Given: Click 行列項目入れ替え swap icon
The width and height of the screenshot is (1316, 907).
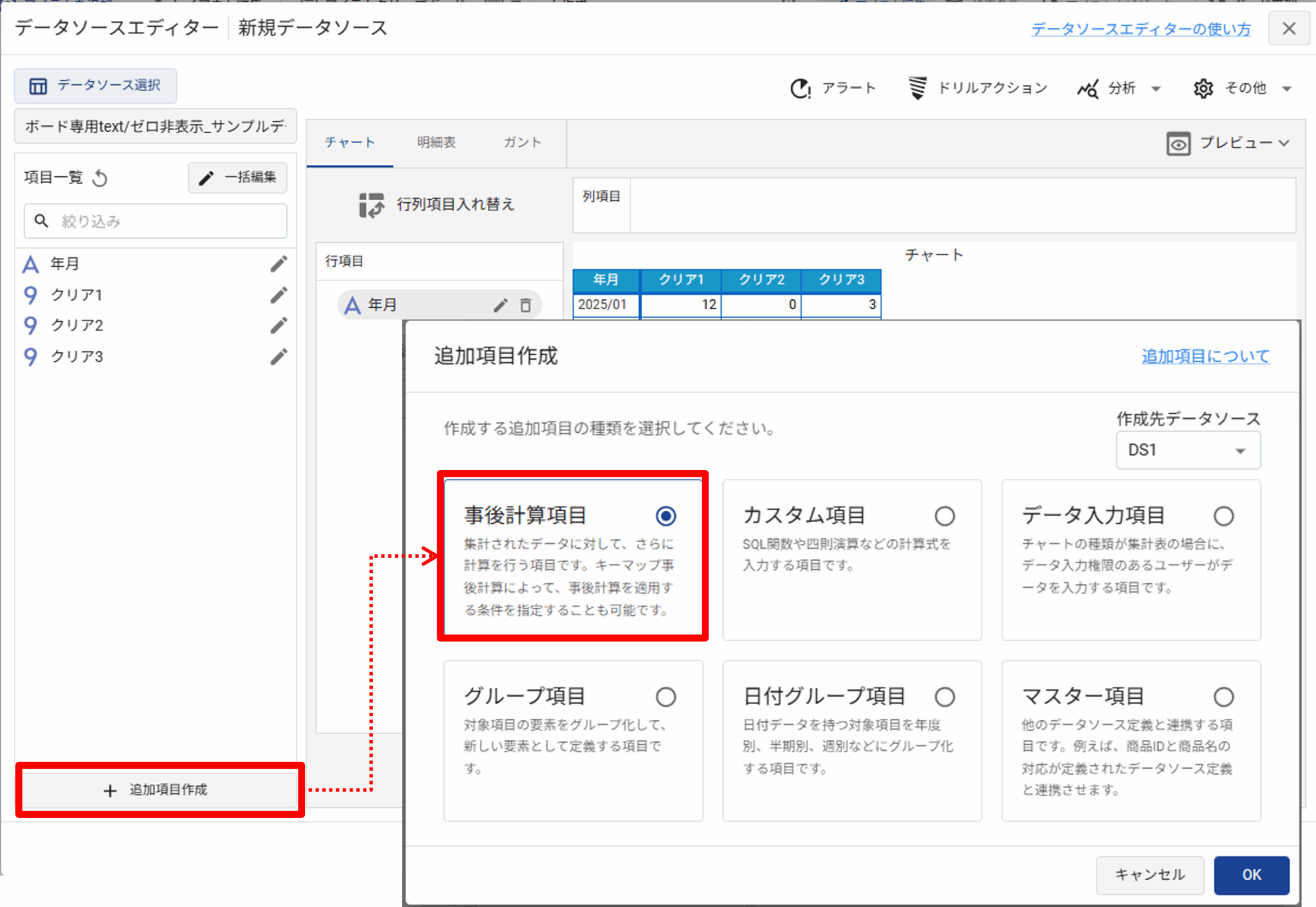Looking at the screenshot, I should pos(371,205).
